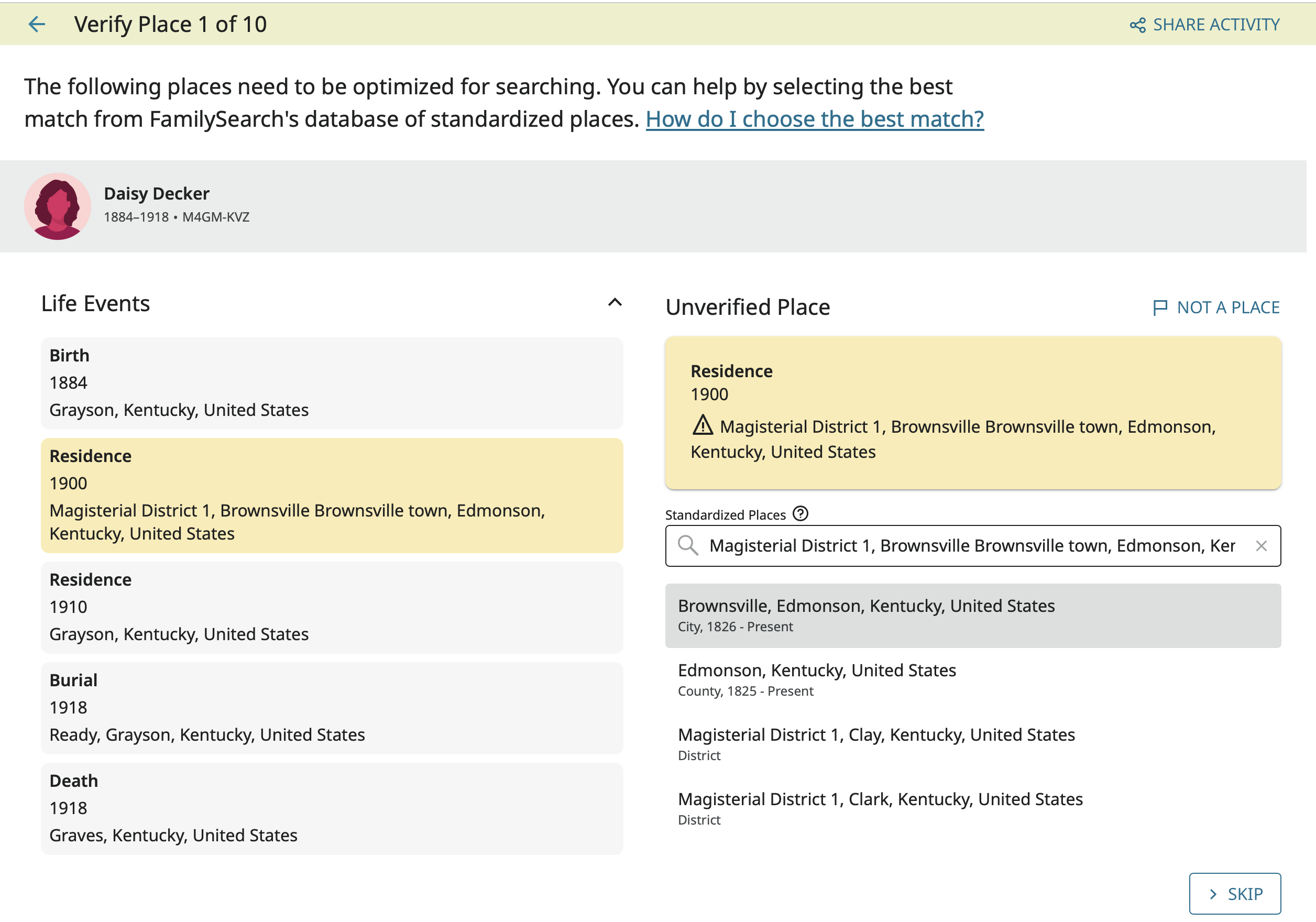Select the Residence 1900 life event card
Screen dimensions: 1316x922
332,495
